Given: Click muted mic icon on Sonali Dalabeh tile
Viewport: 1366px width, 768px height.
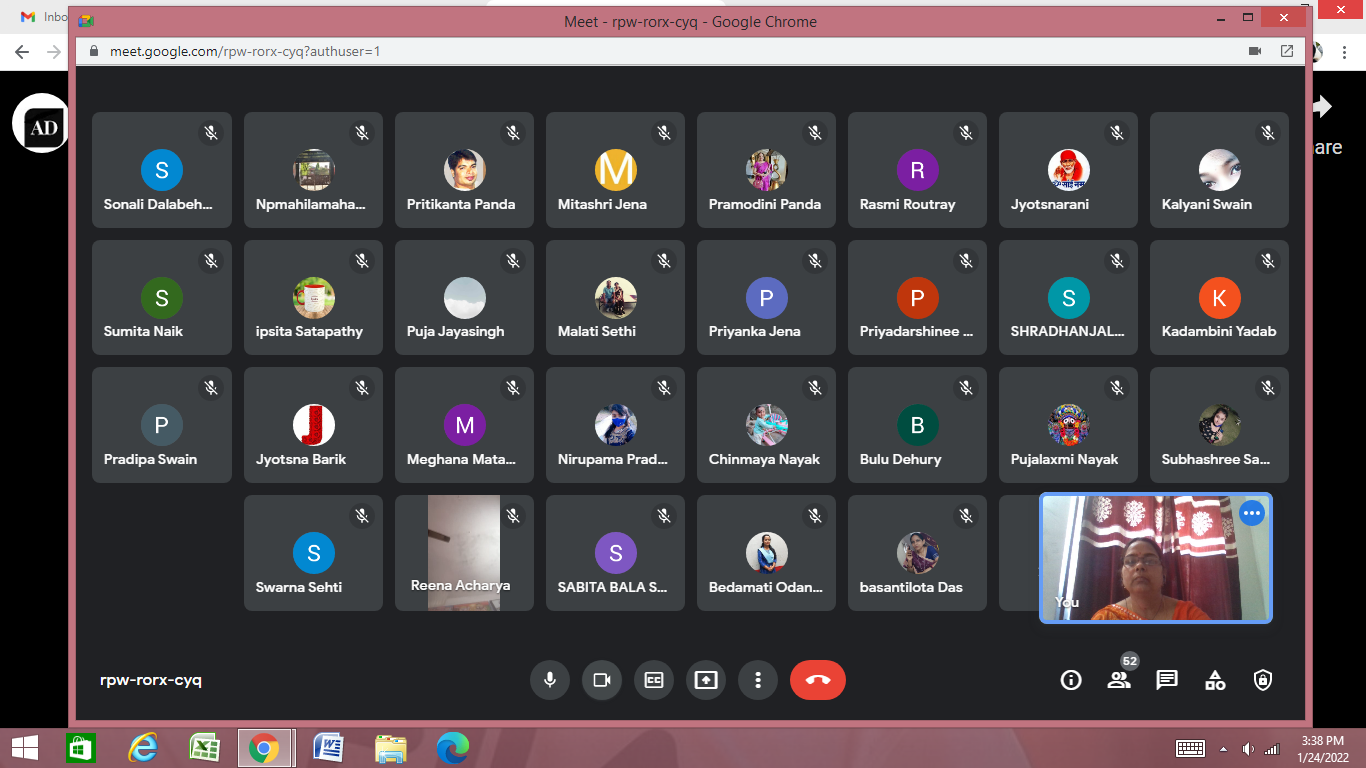Looking at the screenshot, I should coord(211,132).
